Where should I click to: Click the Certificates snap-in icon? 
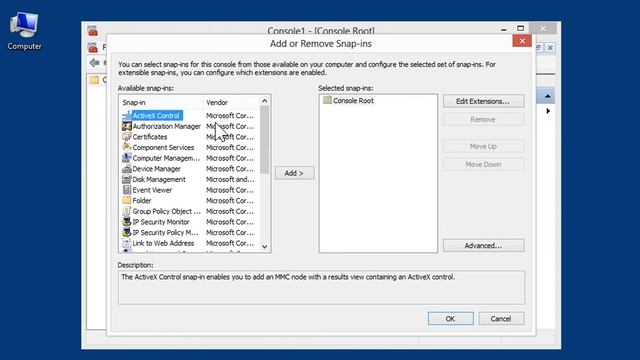pos(127,137)
